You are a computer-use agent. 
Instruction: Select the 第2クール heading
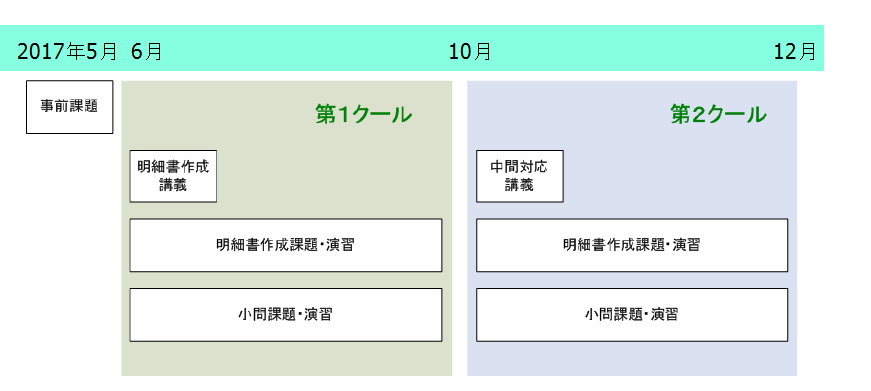pyautogui.click(x=718, y=115)
